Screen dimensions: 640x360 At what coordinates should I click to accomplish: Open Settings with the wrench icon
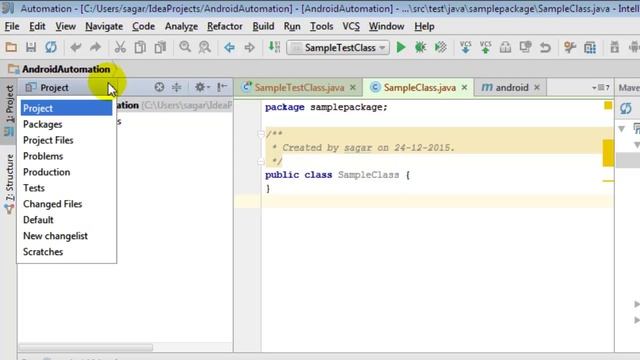point(570,47)
